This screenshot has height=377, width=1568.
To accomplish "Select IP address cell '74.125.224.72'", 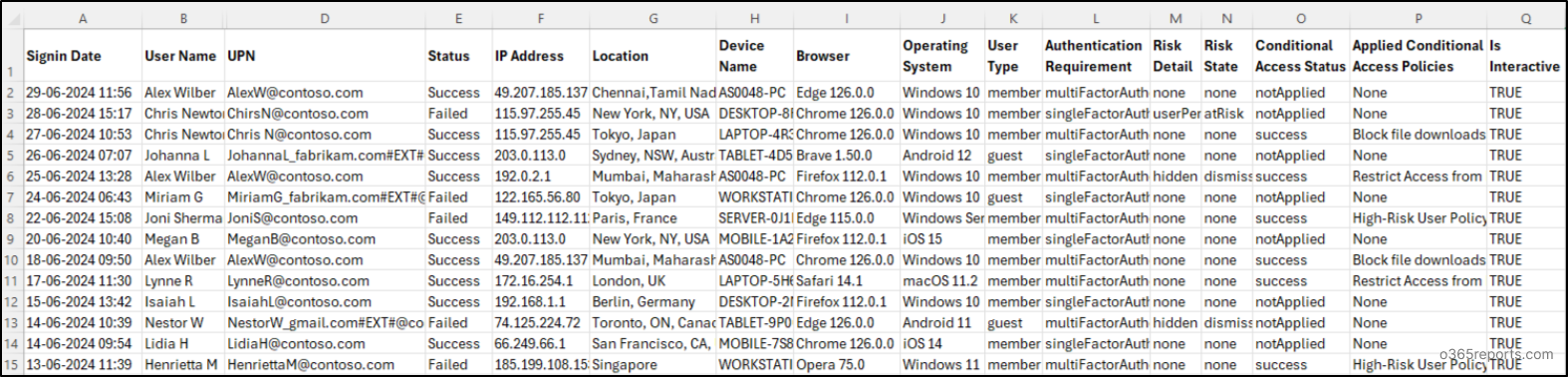I will [x=540, y=323].
